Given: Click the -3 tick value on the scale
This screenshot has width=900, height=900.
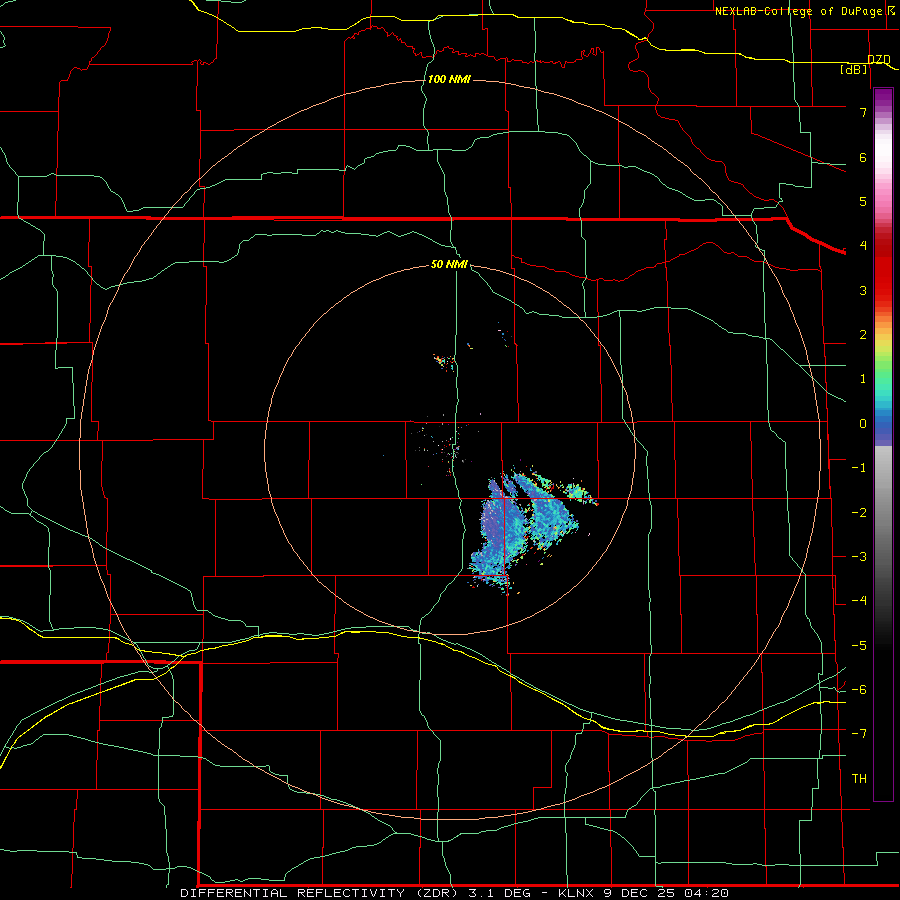Looking at the screenshot, I should click(859, 557).
